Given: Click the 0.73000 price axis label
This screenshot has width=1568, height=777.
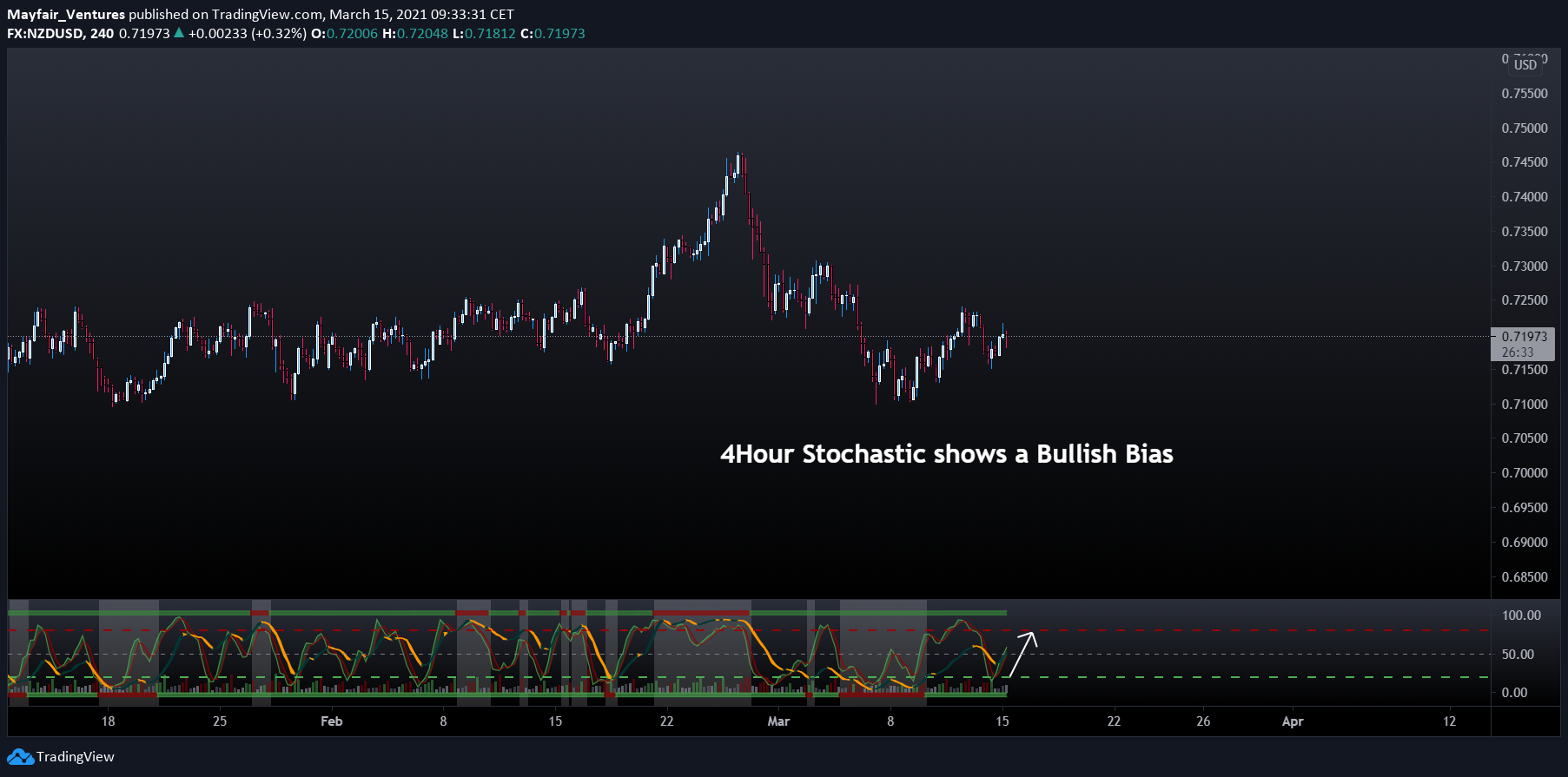Looking at the screenshot, I should 1525,267.
